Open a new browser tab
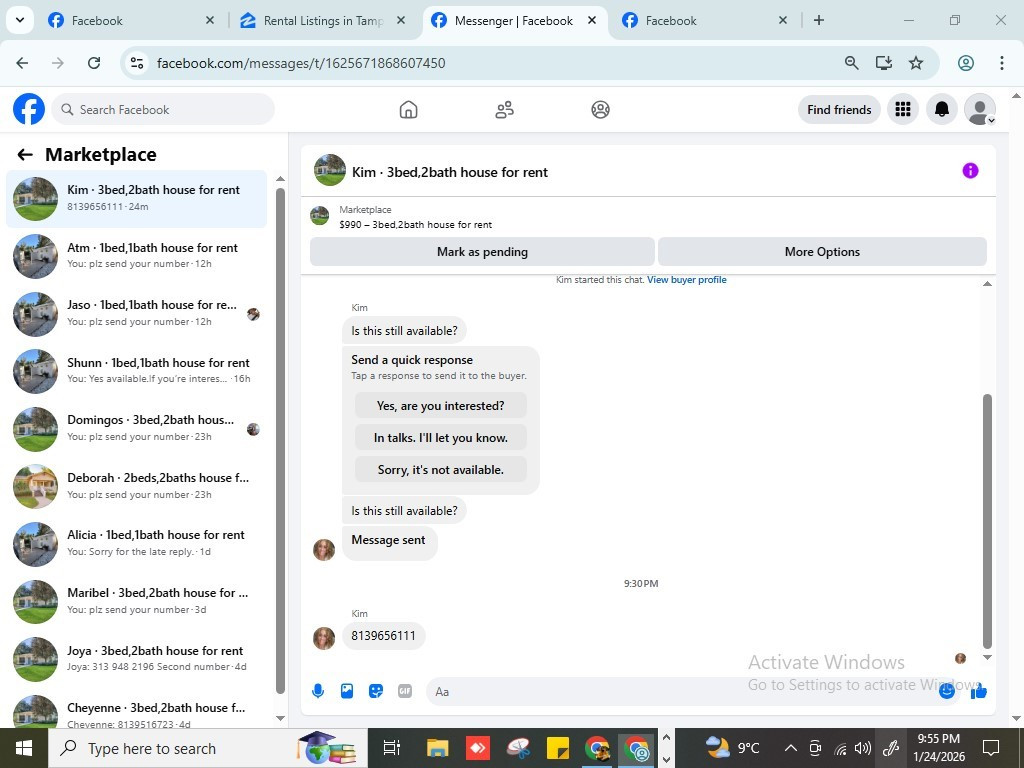The height and width of the screenshot is (768, 1024). 818,20
